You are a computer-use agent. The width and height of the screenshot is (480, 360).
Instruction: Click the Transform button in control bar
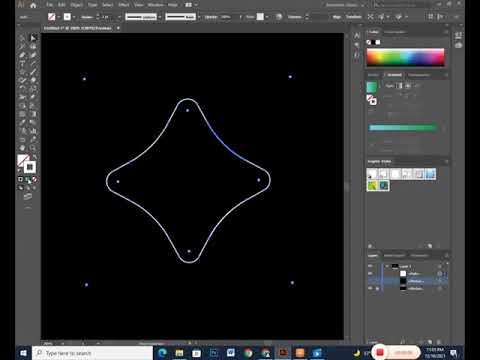354,17
